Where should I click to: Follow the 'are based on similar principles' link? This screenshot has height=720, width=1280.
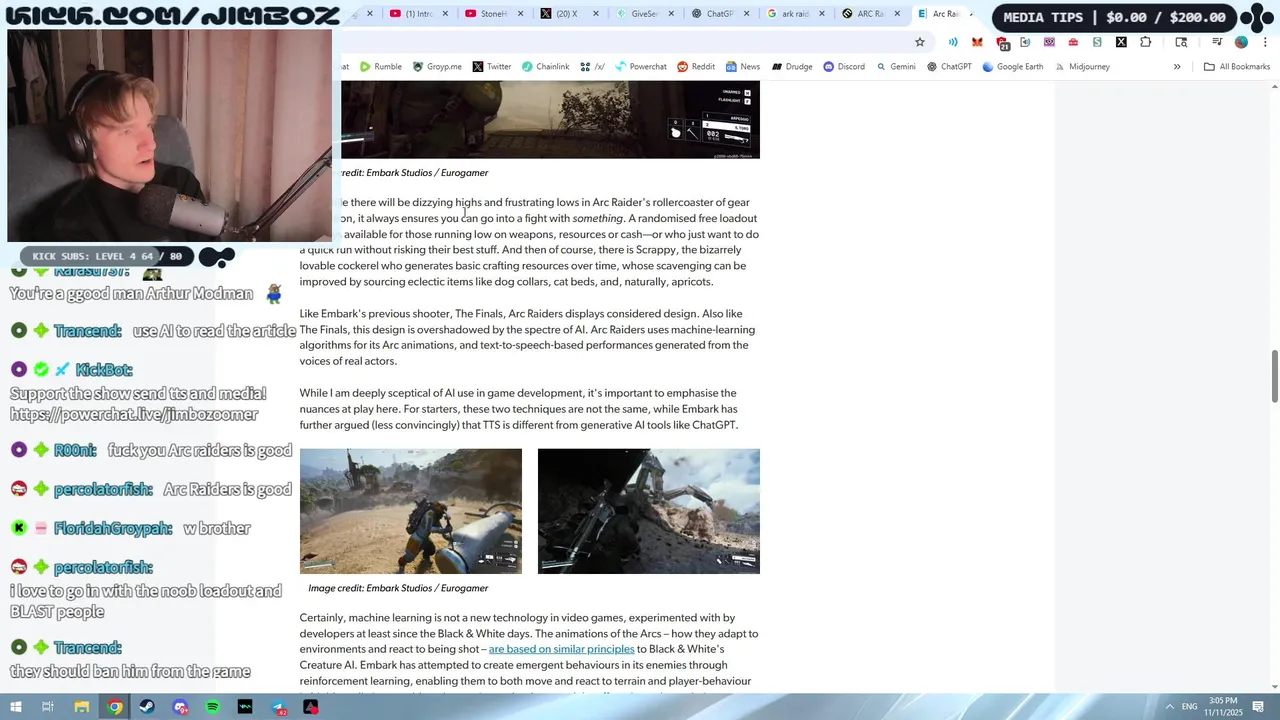click(561, 649)
